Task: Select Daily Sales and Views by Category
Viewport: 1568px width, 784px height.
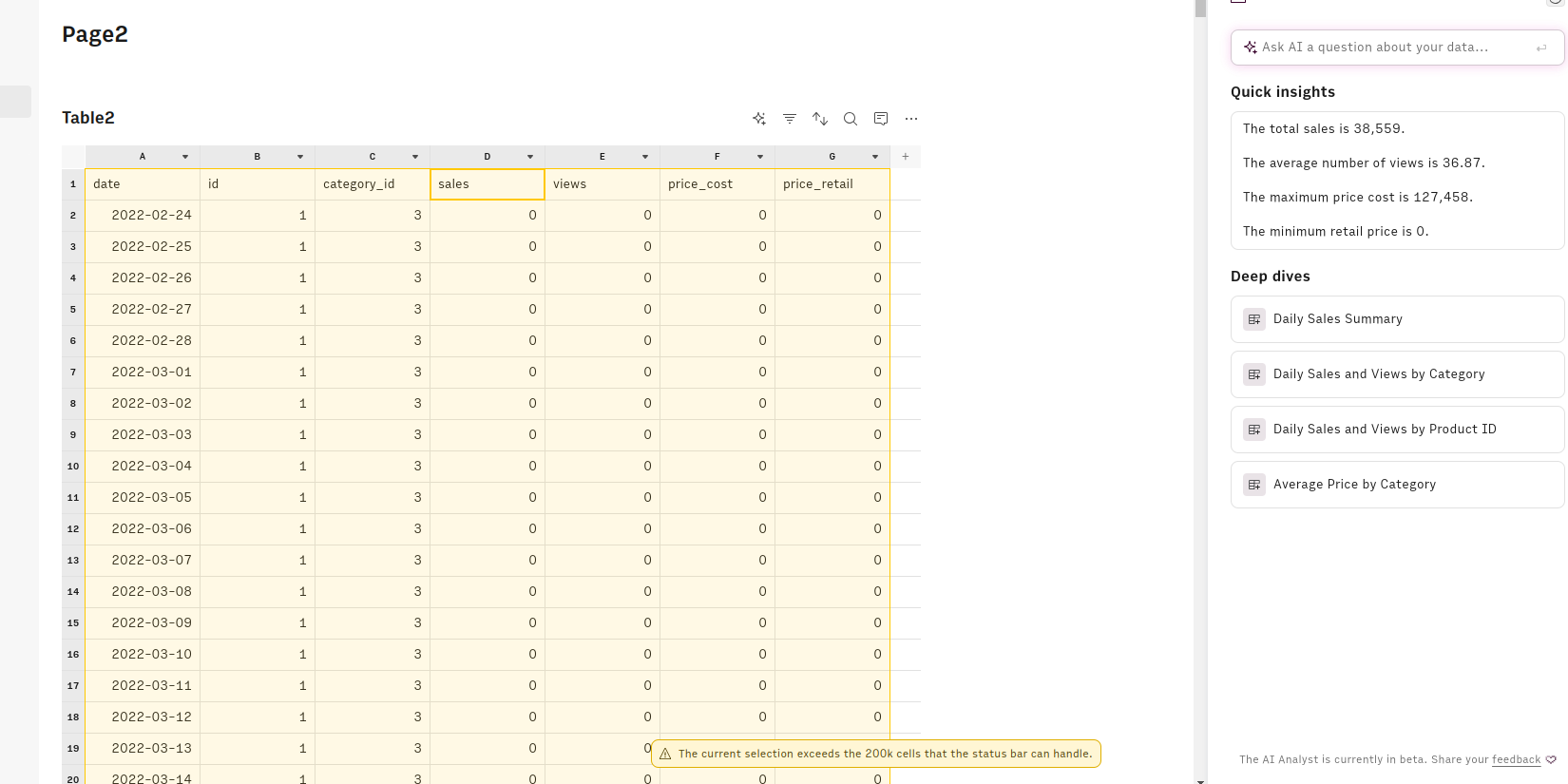Action: (x=1396, y=374)
